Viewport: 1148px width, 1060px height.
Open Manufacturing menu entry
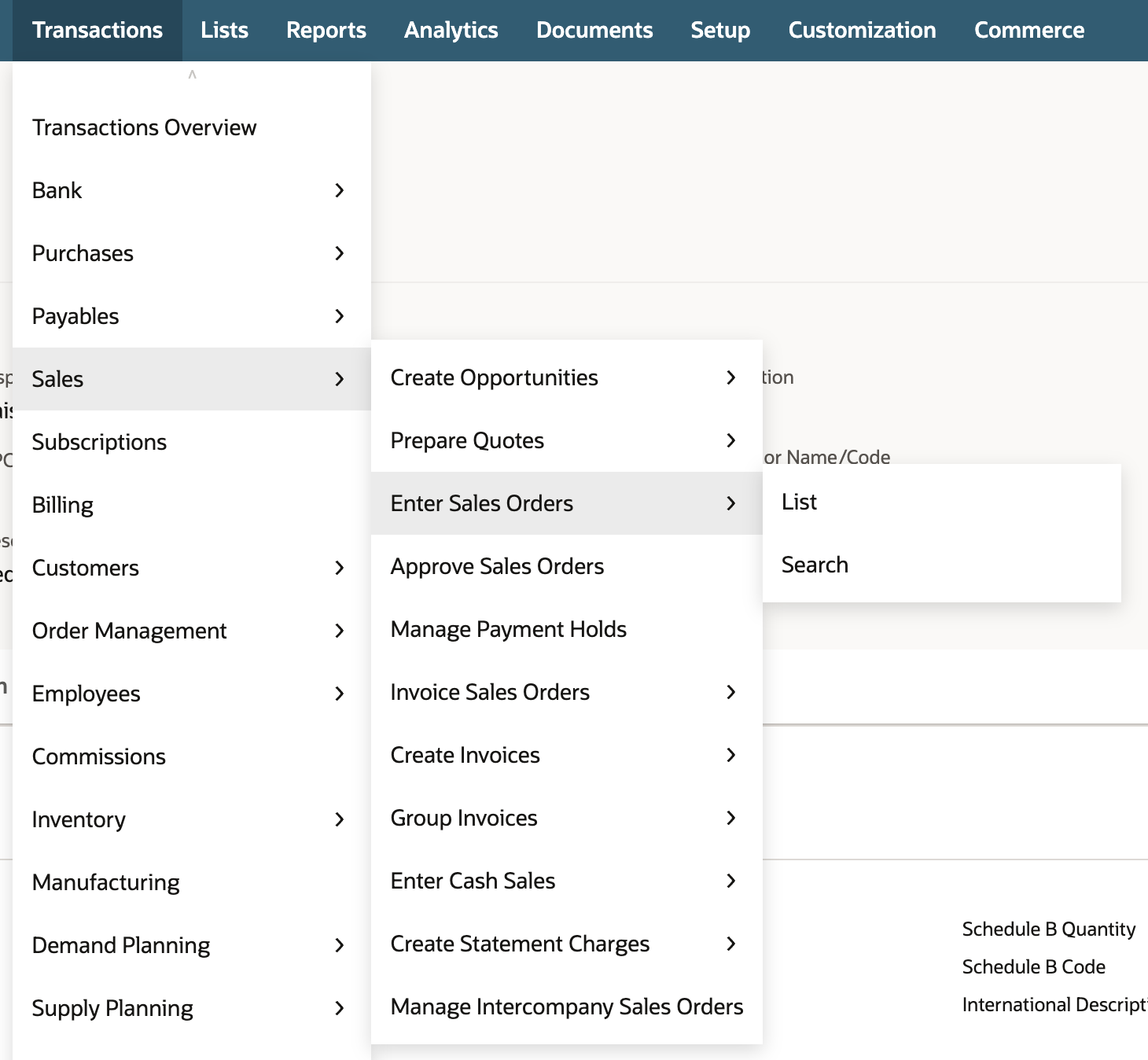pos(192,882)
